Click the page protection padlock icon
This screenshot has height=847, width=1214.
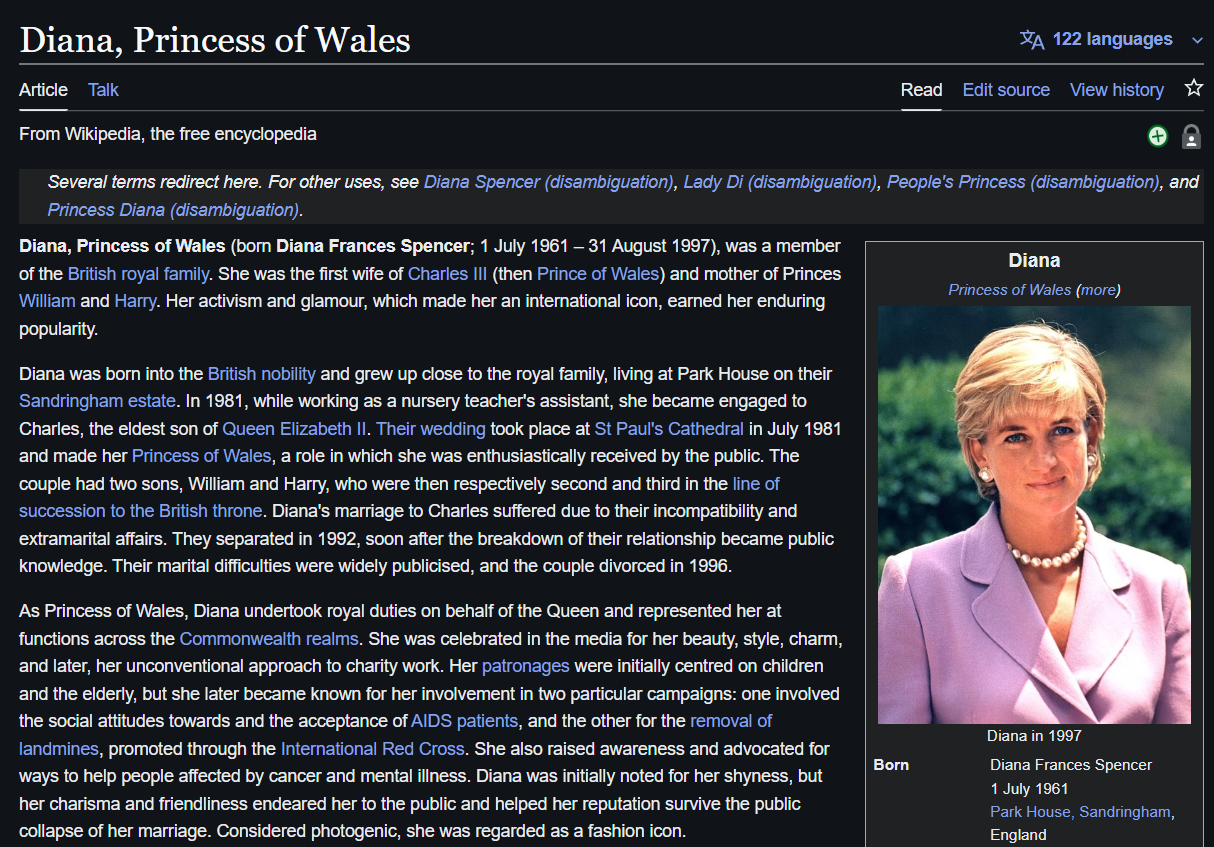(x=1191, y=136)
